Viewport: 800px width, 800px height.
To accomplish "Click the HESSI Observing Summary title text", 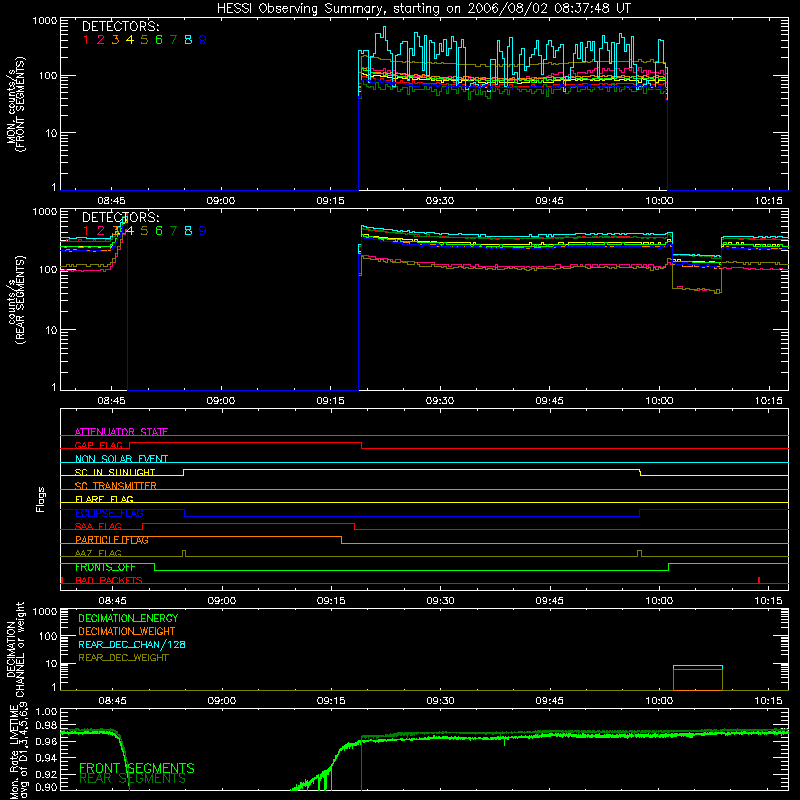I will pos(423,8).
